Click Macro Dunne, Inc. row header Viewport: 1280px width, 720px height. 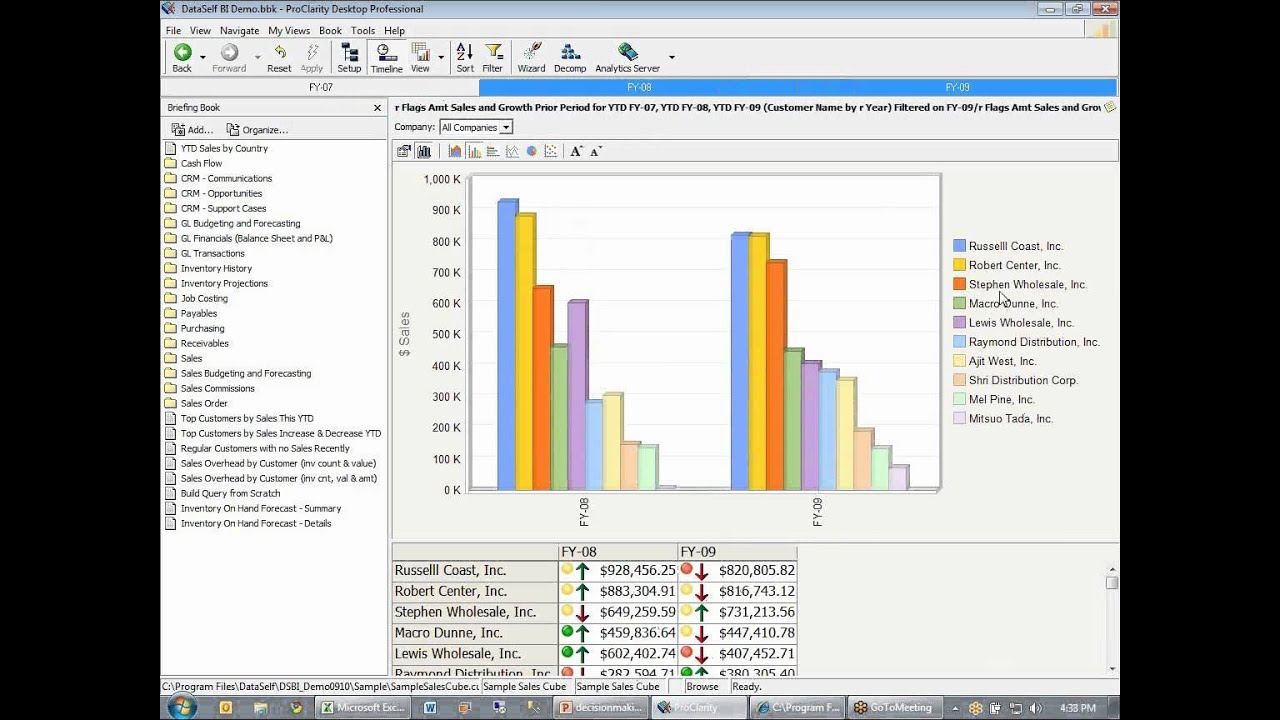coord(475,633)
